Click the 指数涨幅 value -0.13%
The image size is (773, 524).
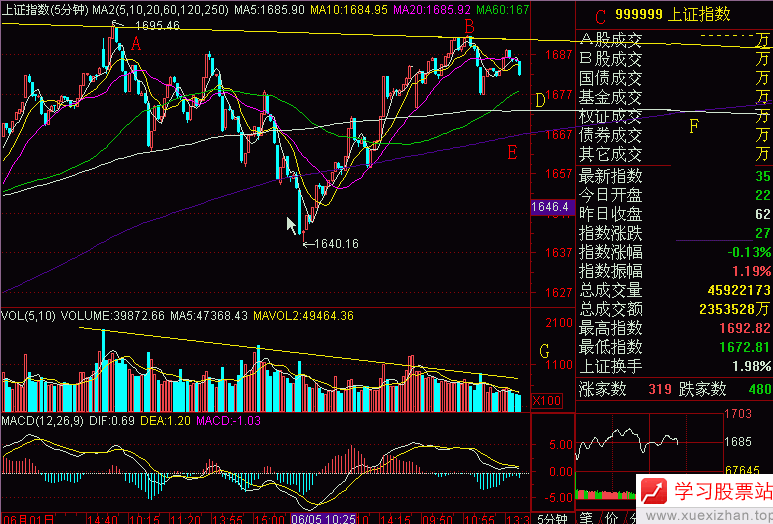(x=749, y=252)
